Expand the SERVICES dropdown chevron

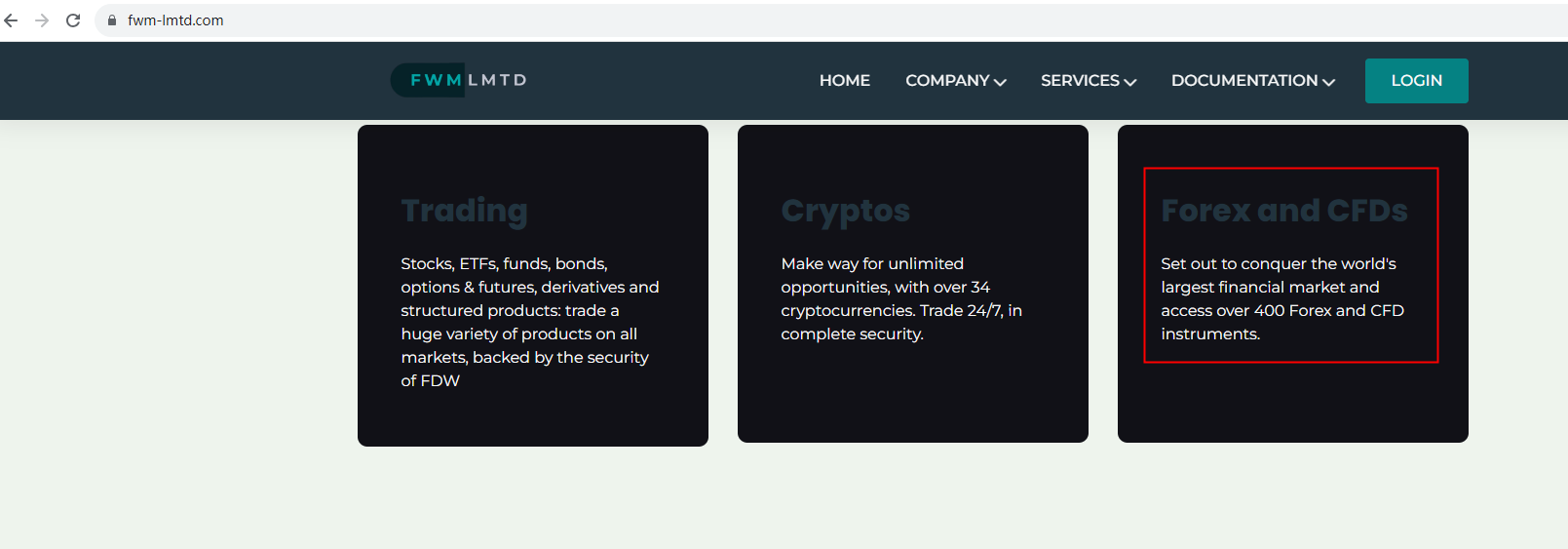(x=1130, y=82)
